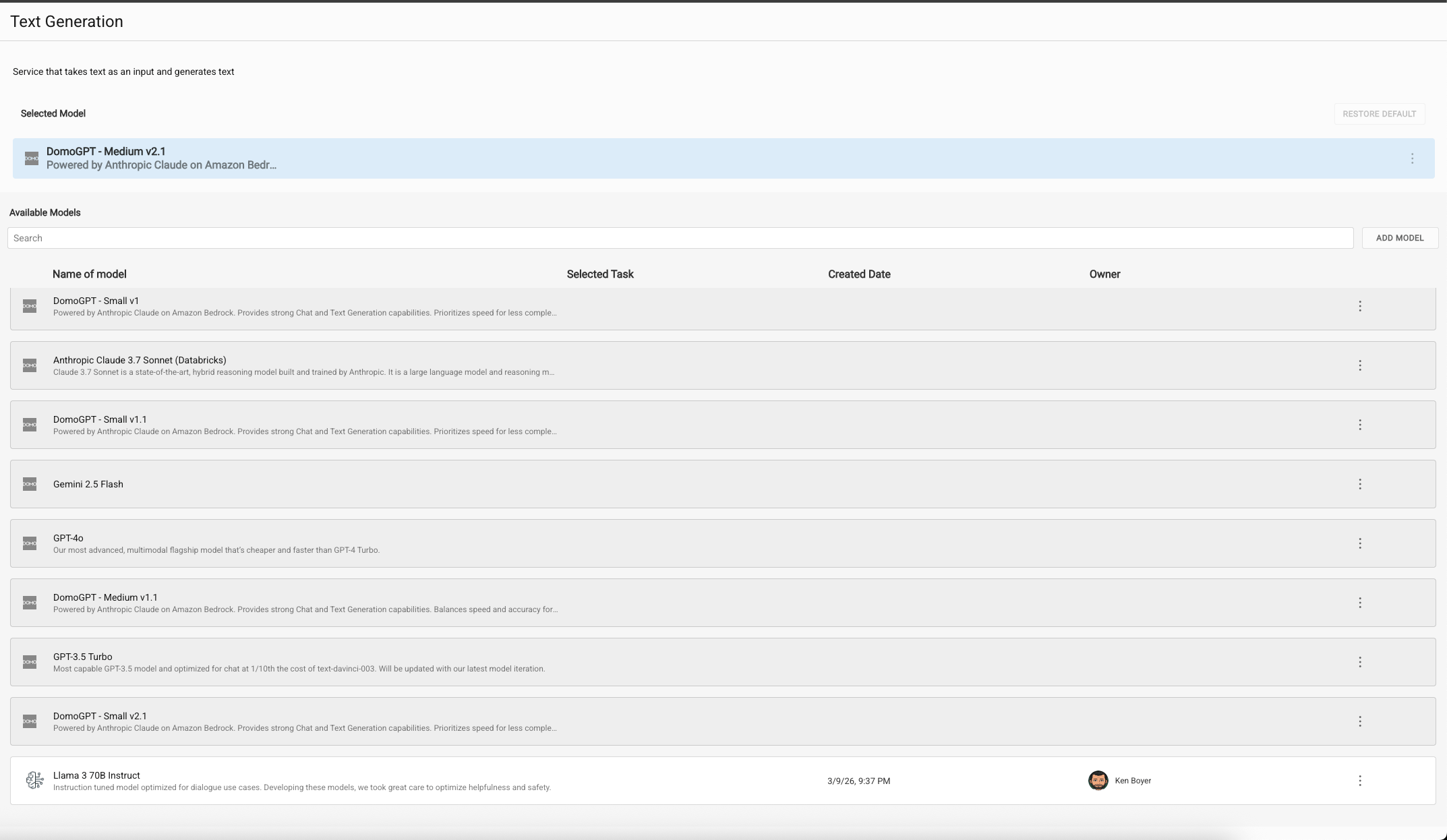Select the GPT-4o model name
Screen dimensions: 1447x840
coord(68,538)
